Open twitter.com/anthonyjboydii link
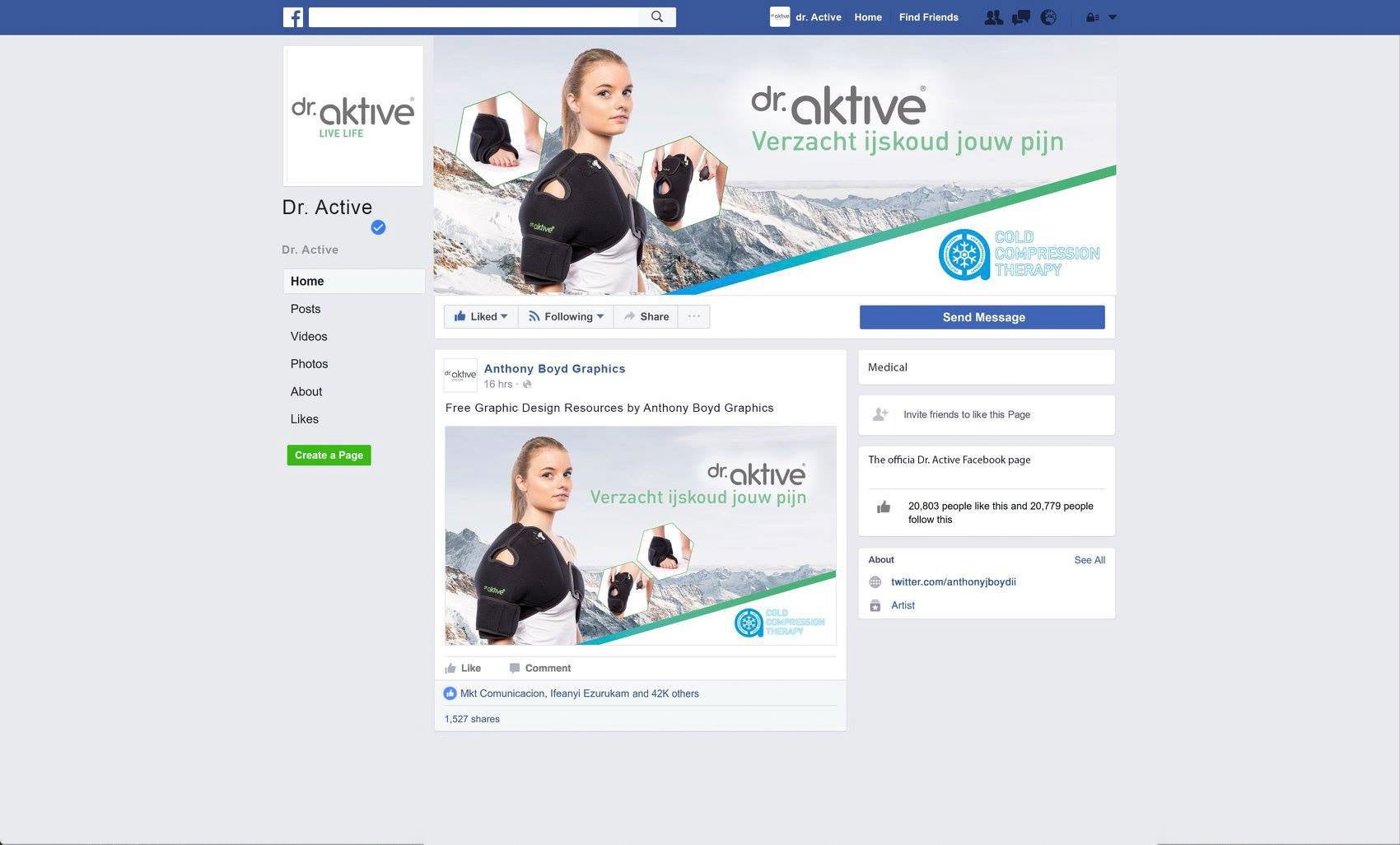 pos(954,582)
